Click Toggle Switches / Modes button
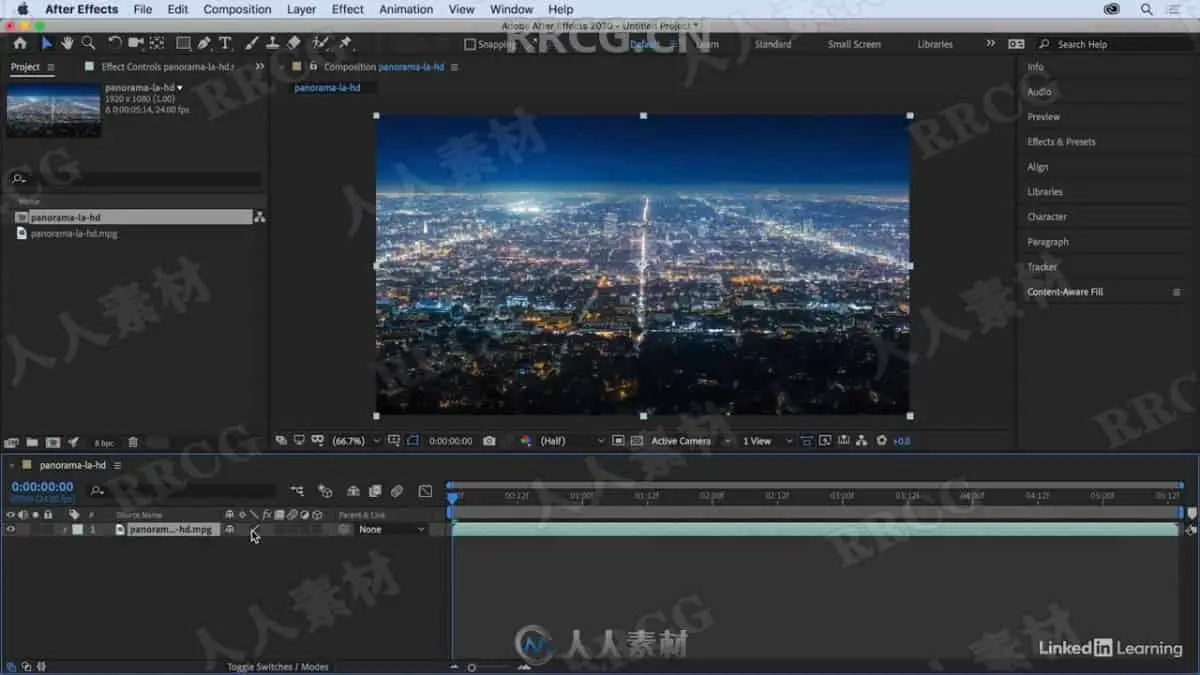The image size is (1200, 675). tap(277, 667)
